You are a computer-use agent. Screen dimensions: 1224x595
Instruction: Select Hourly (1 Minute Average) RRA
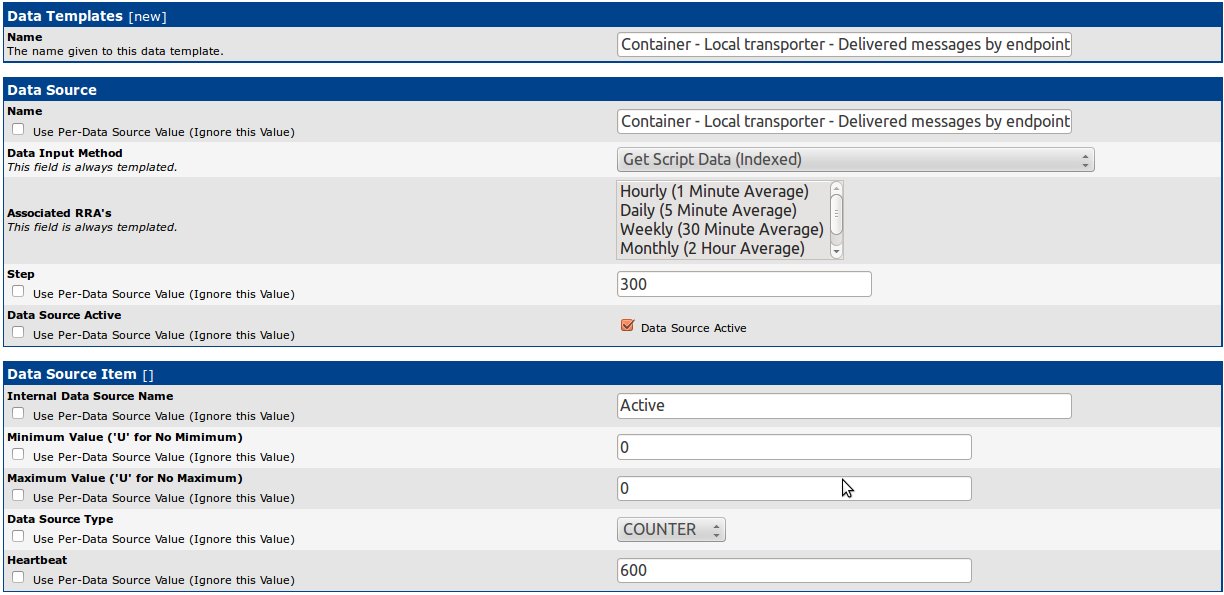714,191
